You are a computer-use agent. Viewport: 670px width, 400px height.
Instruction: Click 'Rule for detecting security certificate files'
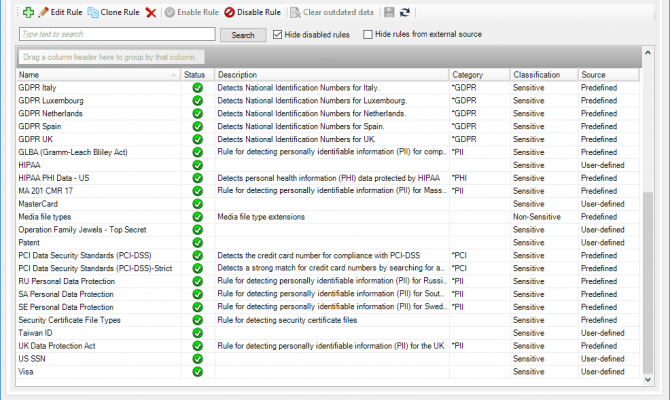click(287, 320)
